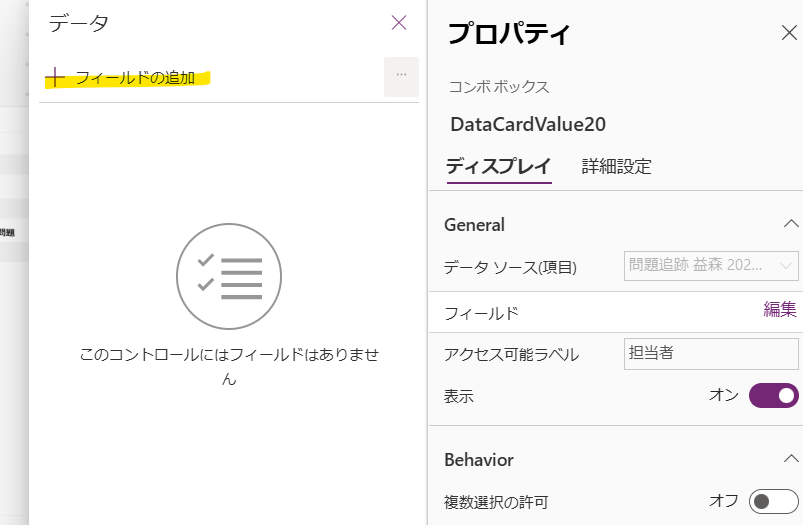Turn off the 表示 toggle
The image size is (803, 525).
click(773, 395)
